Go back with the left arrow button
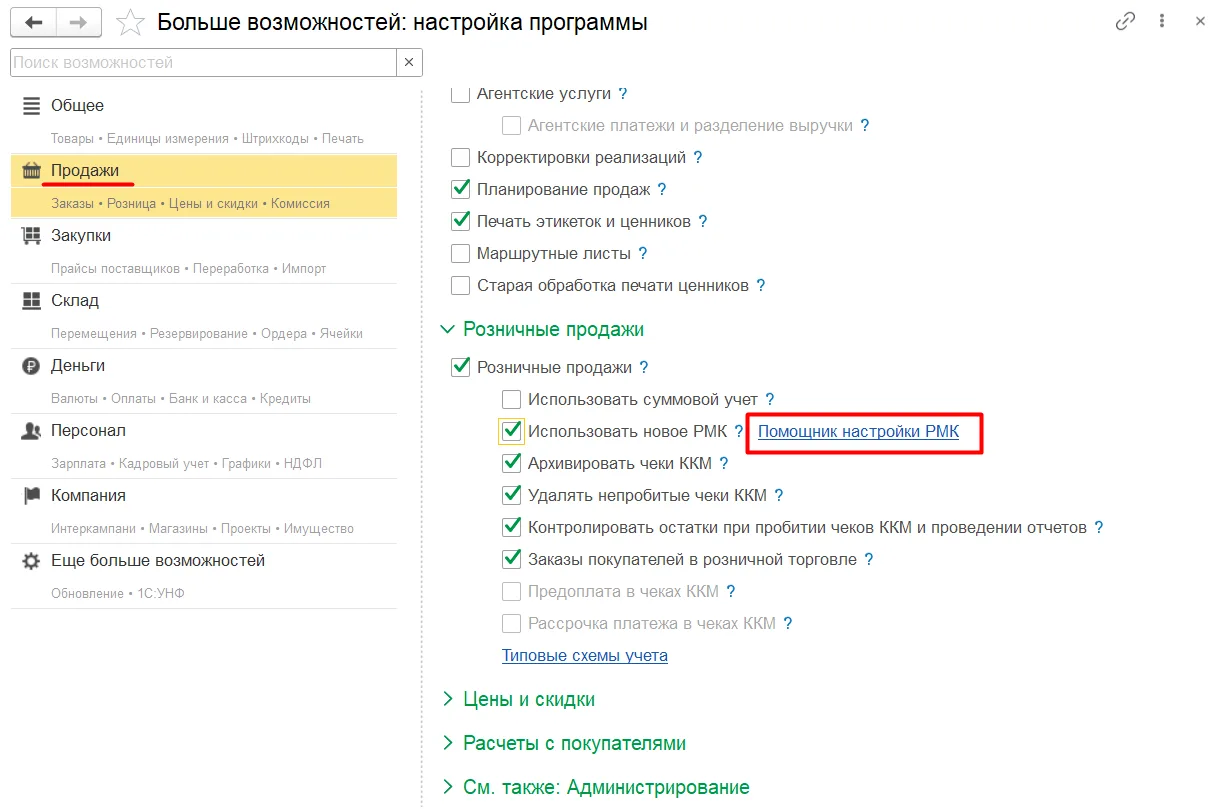Viewport: 1222px width, 809px height. pyautogui.click(x=33, y=21)
